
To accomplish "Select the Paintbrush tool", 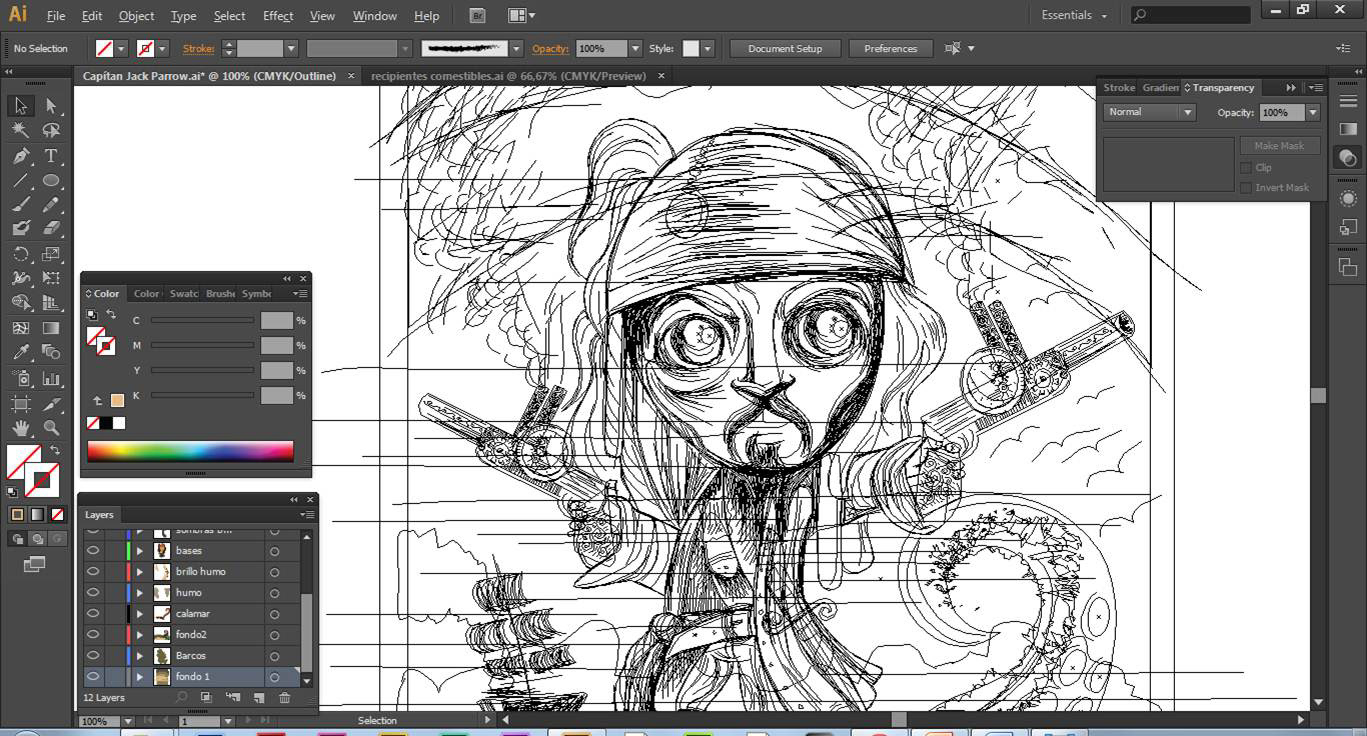I will pyautogui.click(x=20, y=205).
